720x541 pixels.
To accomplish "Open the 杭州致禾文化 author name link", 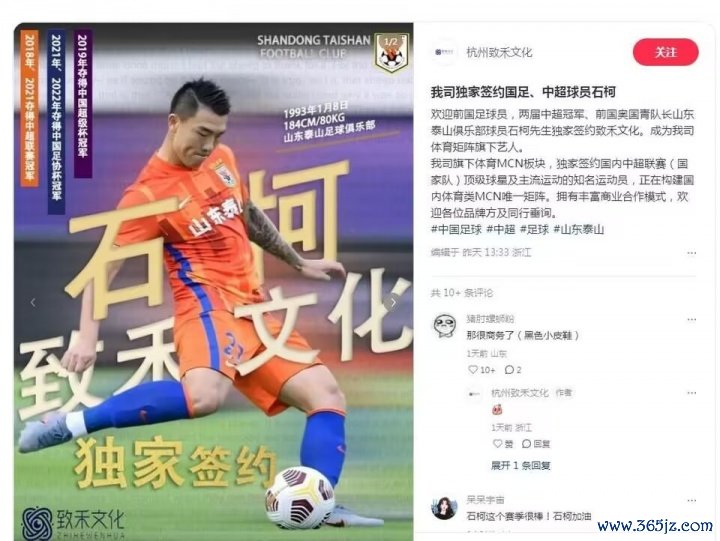I will pyautogui.click(x=499, y=52).
